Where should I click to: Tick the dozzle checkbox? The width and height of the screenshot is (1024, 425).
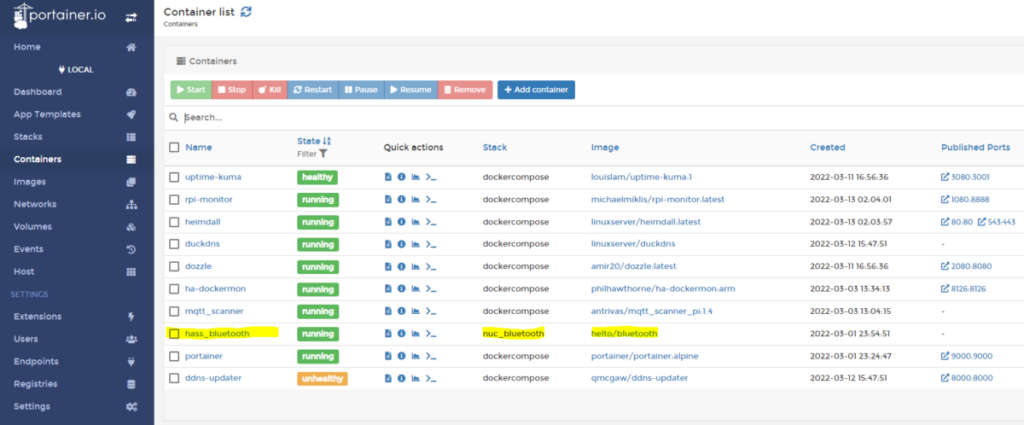tap(174, 266)
